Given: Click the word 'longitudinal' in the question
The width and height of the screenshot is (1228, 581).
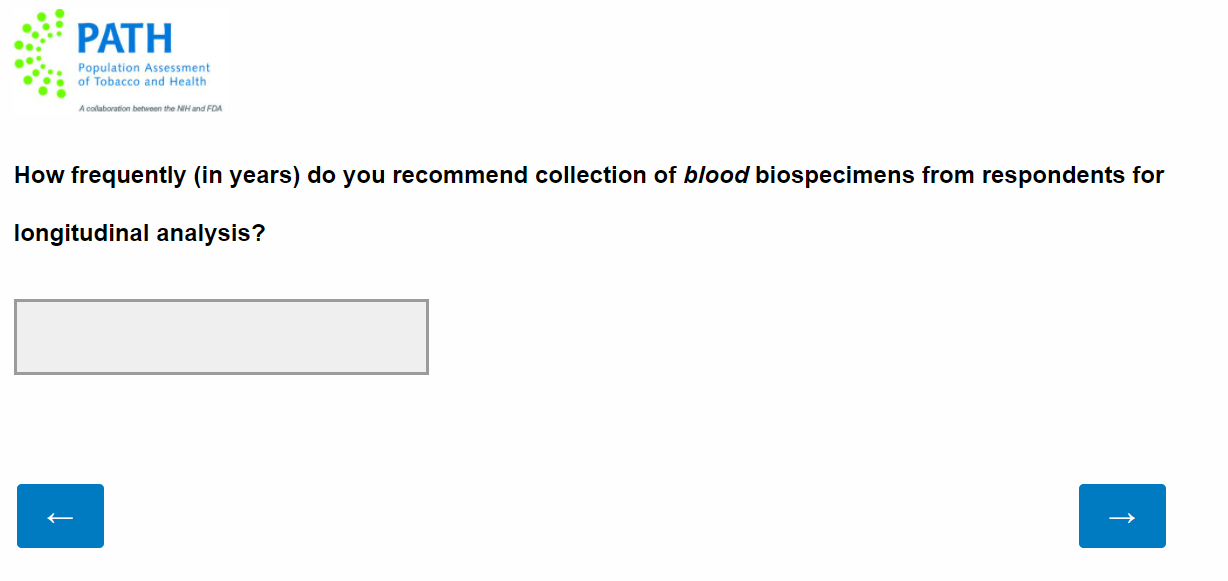Looking at the screenshot, I should point(81,234).
